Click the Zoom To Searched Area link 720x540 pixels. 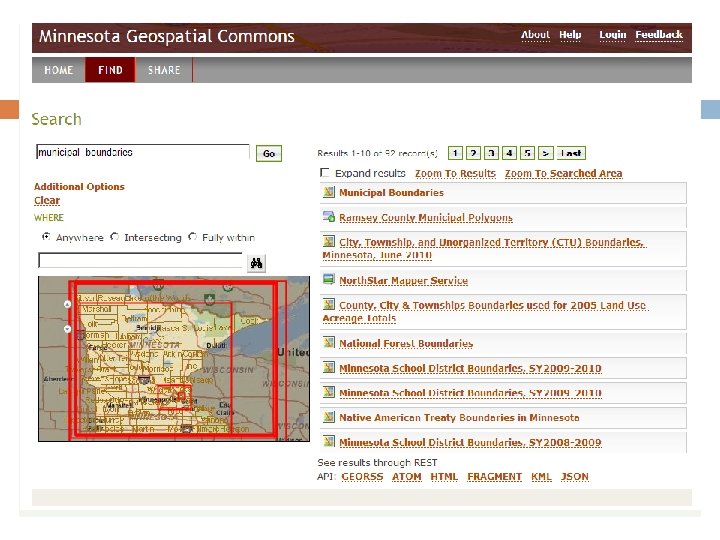(x=563, y=174)
